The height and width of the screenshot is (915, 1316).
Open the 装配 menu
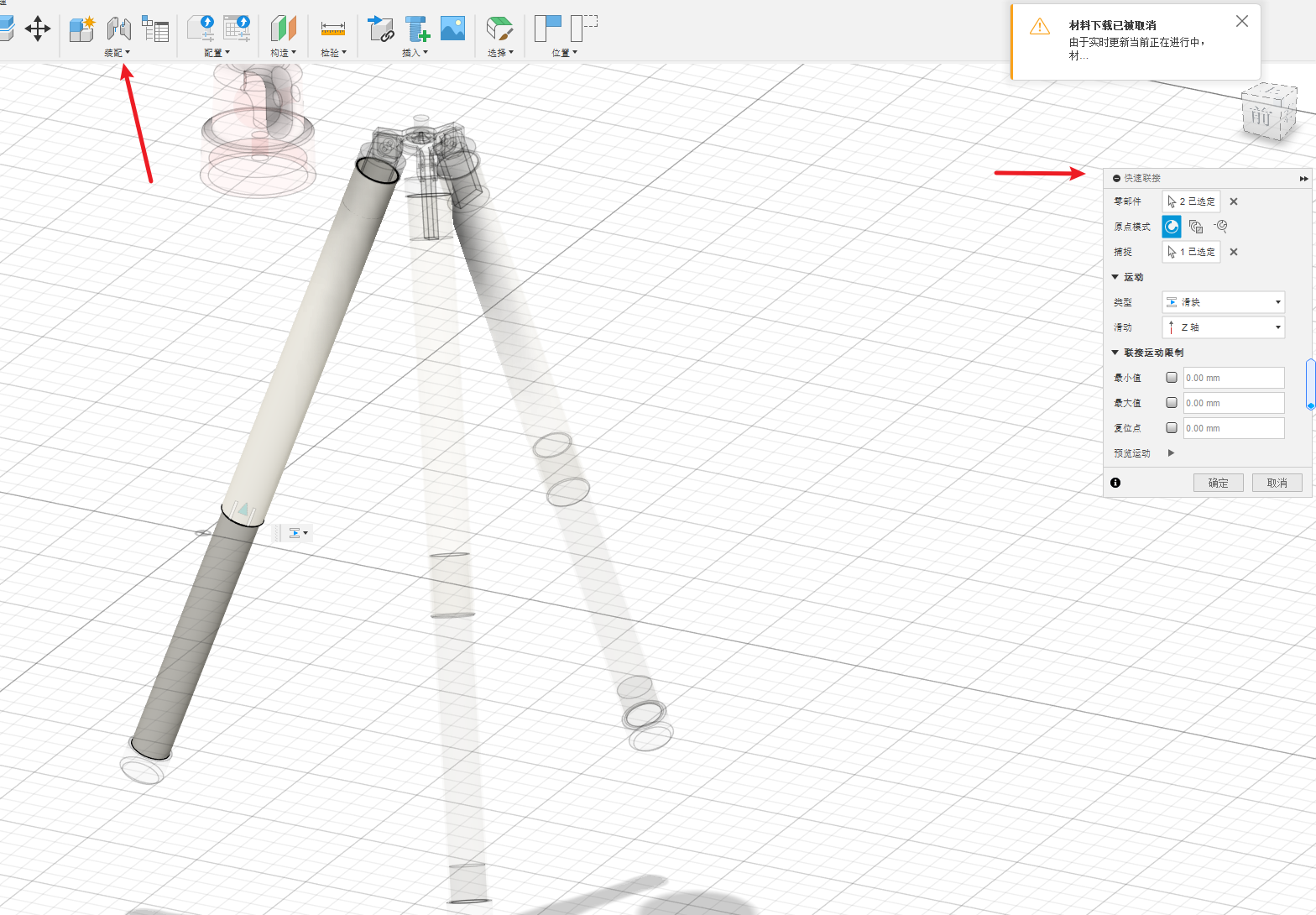[x=117, y=53]
